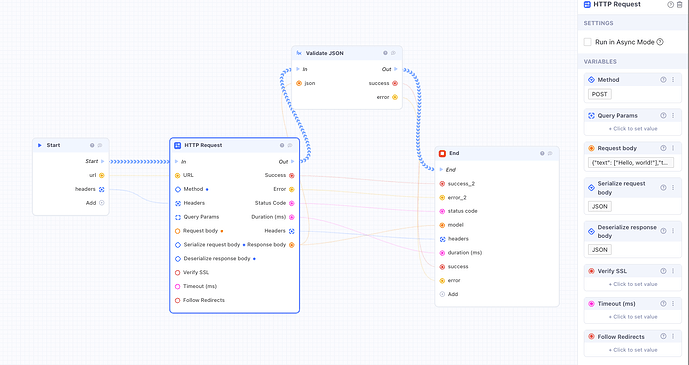Open the three-dot menu for Query Params

673,116
